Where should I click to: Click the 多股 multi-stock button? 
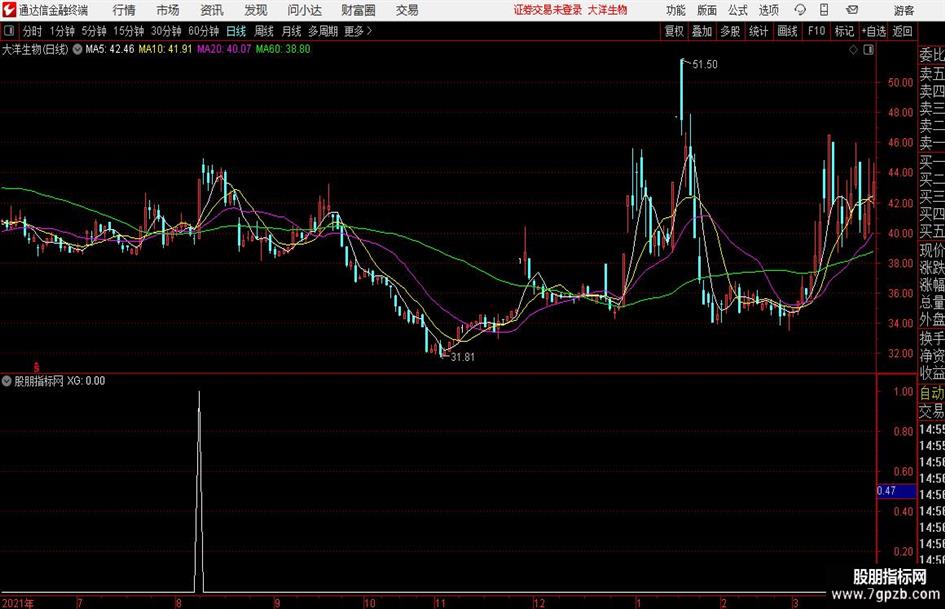pyautogui.click(x=730, y=31)
